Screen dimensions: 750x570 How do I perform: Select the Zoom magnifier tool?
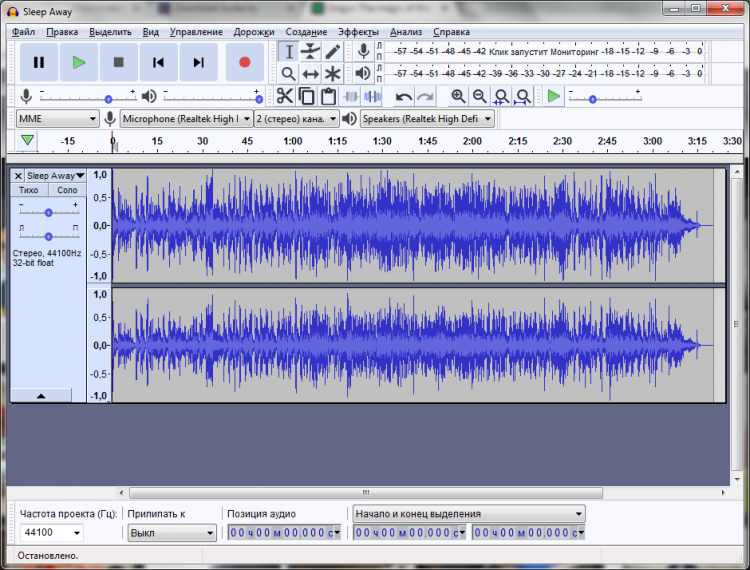click(288, 74)
